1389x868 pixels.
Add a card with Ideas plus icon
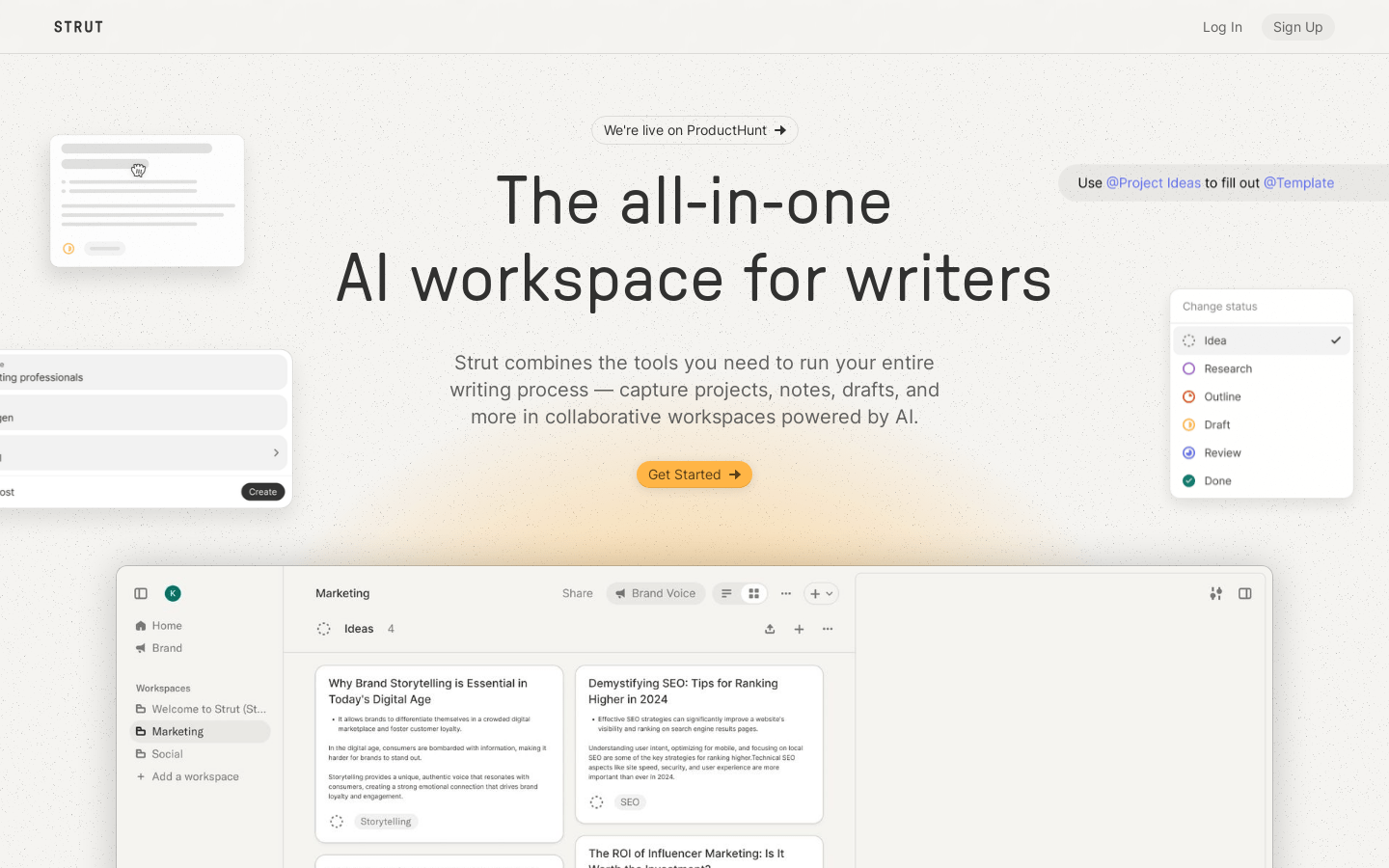[x=799, y=629]
